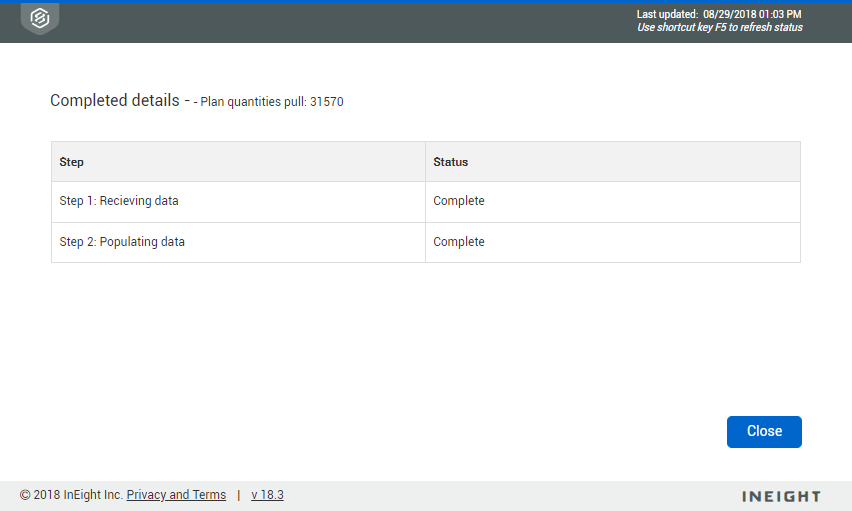Click the Status column header
This screenshot has height=511, width=852.
[x=450, y=162]
